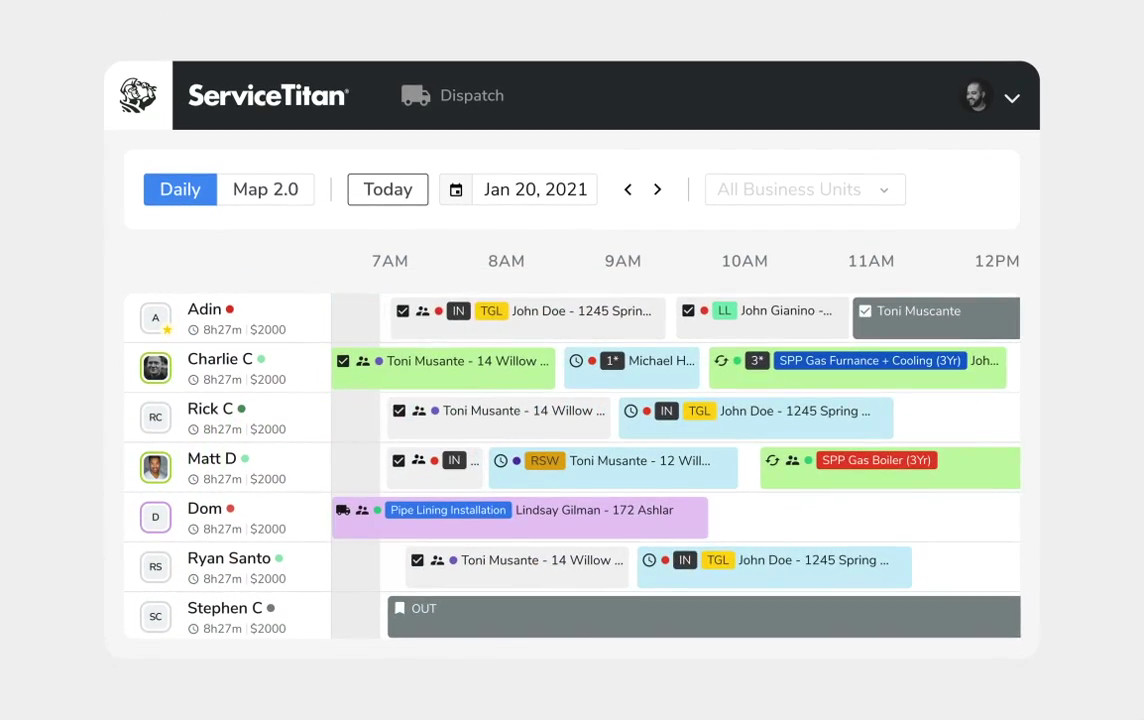Click clock icon on Matt D's RSW job

pyautogui.click(x=500, y=460)
